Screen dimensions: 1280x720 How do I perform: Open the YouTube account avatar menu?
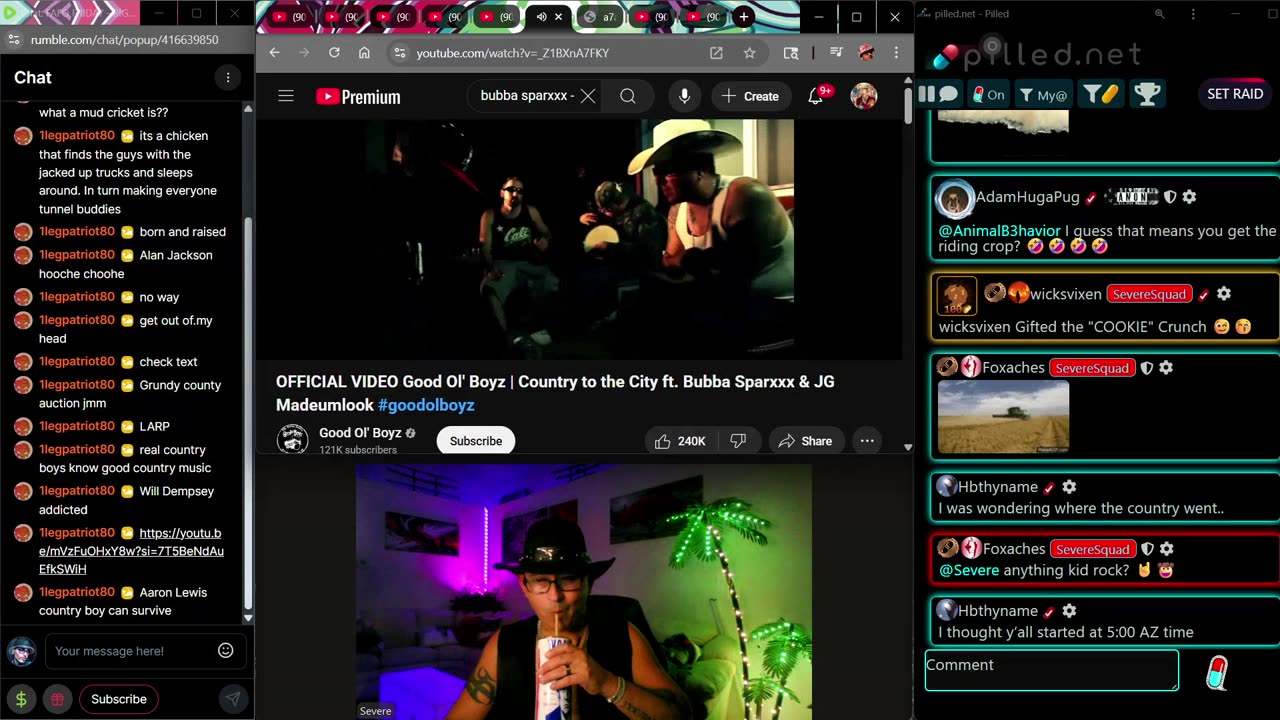(864, 96)
